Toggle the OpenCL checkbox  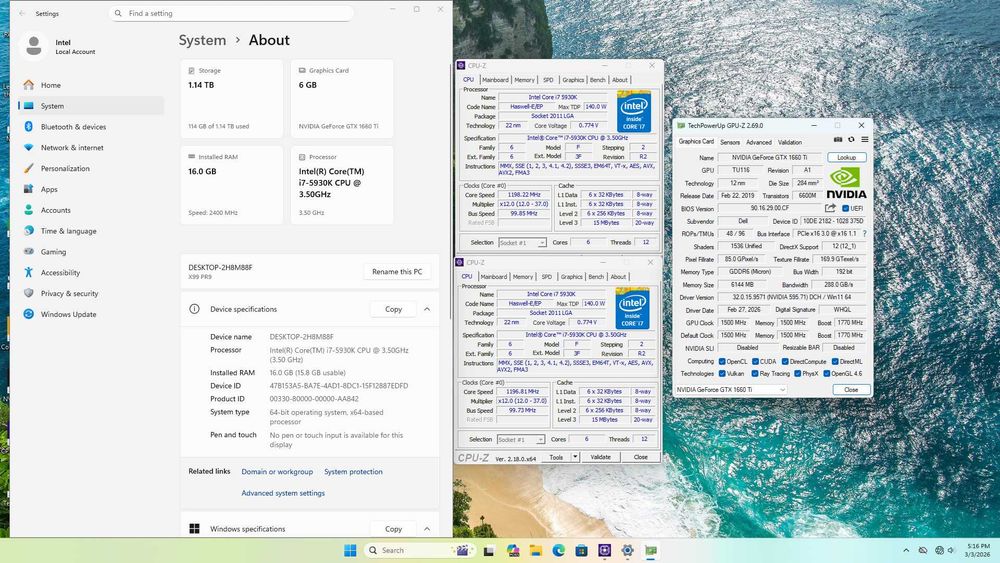click(722, 362)
